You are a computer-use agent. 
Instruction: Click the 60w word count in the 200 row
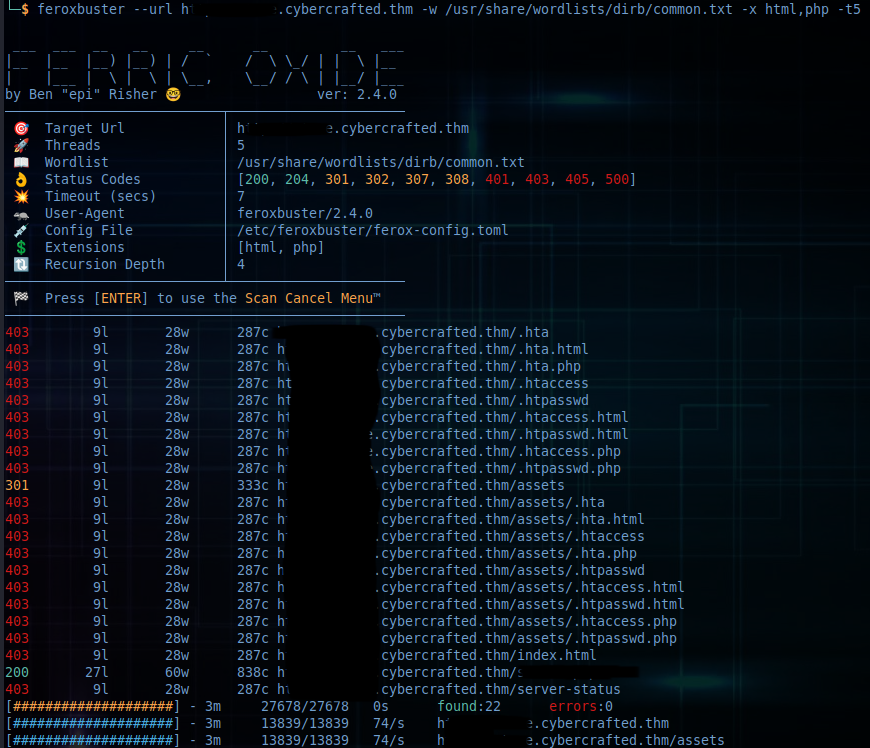tap(177, 673)
